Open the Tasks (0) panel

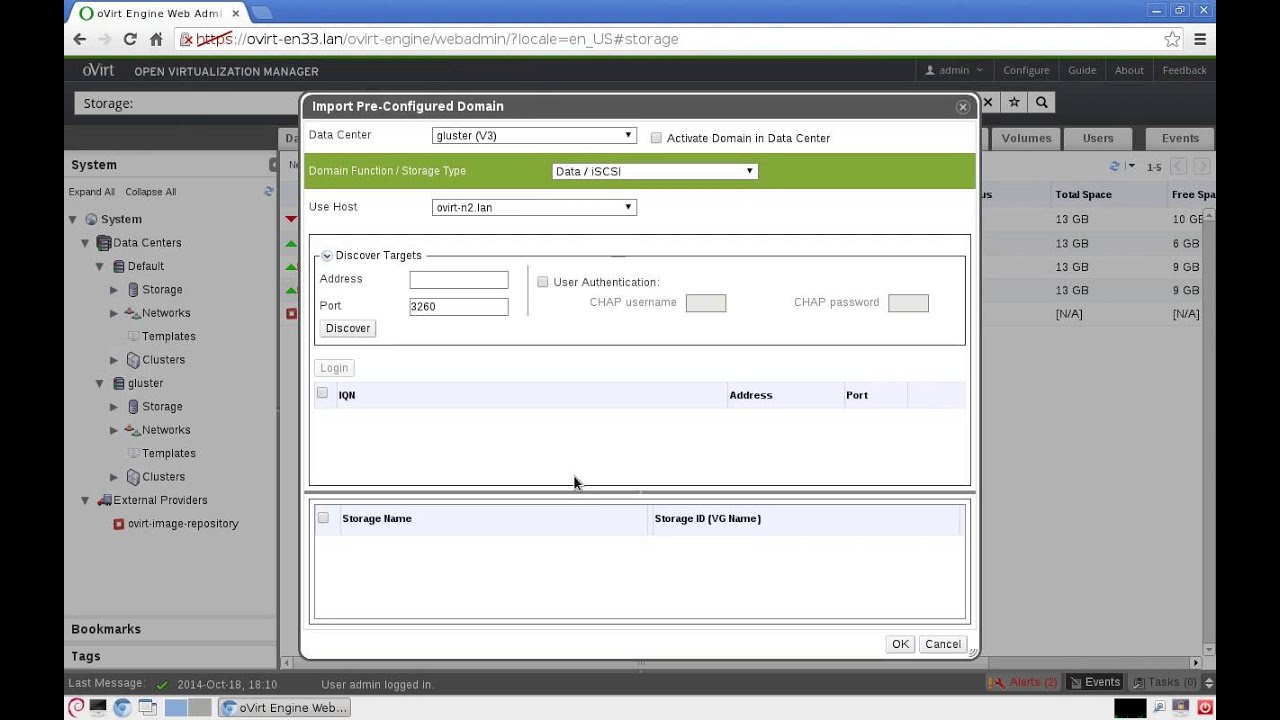pyautogui.click(x=1165, y=682)
